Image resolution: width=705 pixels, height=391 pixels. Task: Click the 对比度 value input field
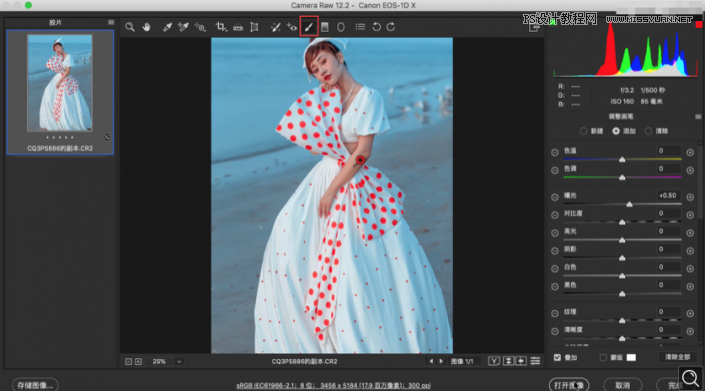(x=668, y=213)
